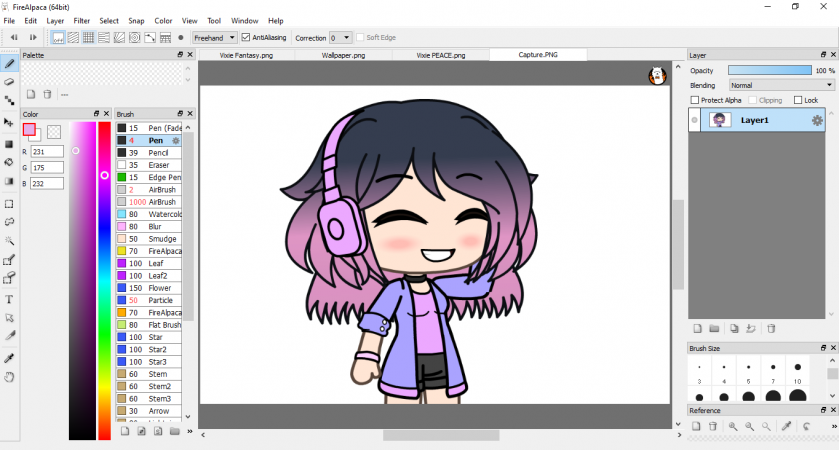Click the Move tool icon
839x450 pixels.
[x=9, y=122]
